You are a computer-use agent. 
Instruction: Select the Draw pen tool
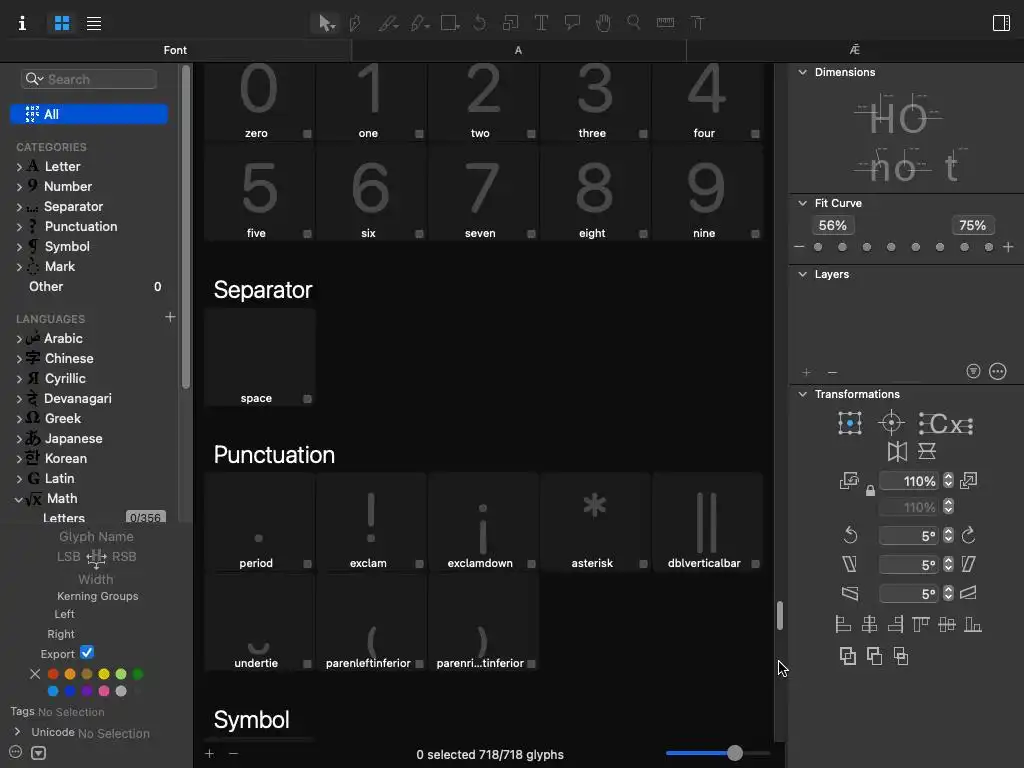click(x=355, y=24)
